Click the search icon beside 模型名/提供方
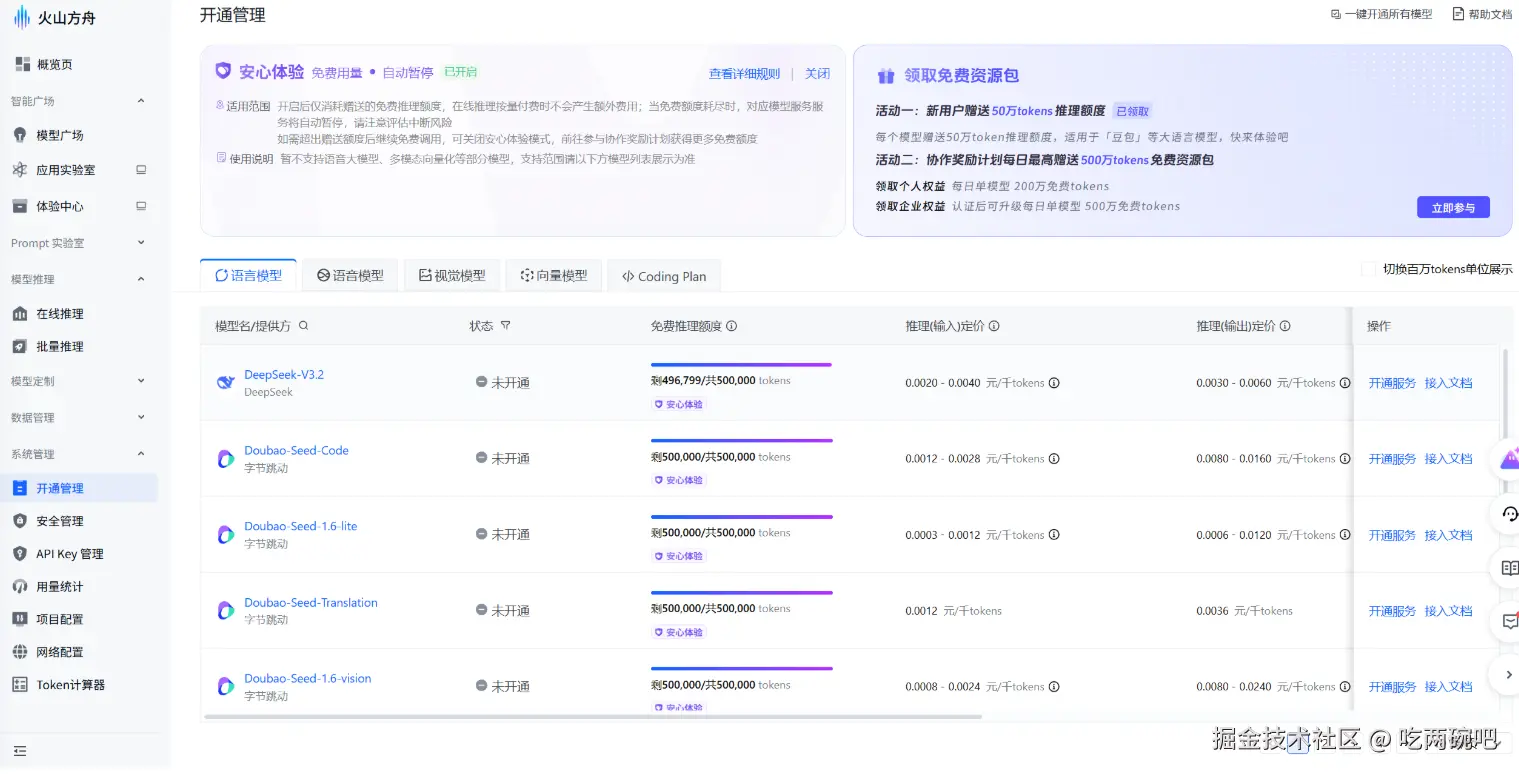 pos(304,326)
